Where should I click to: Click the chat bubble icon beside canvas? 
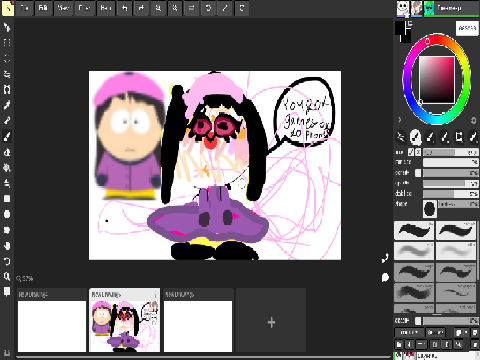[x=385, y=277]
